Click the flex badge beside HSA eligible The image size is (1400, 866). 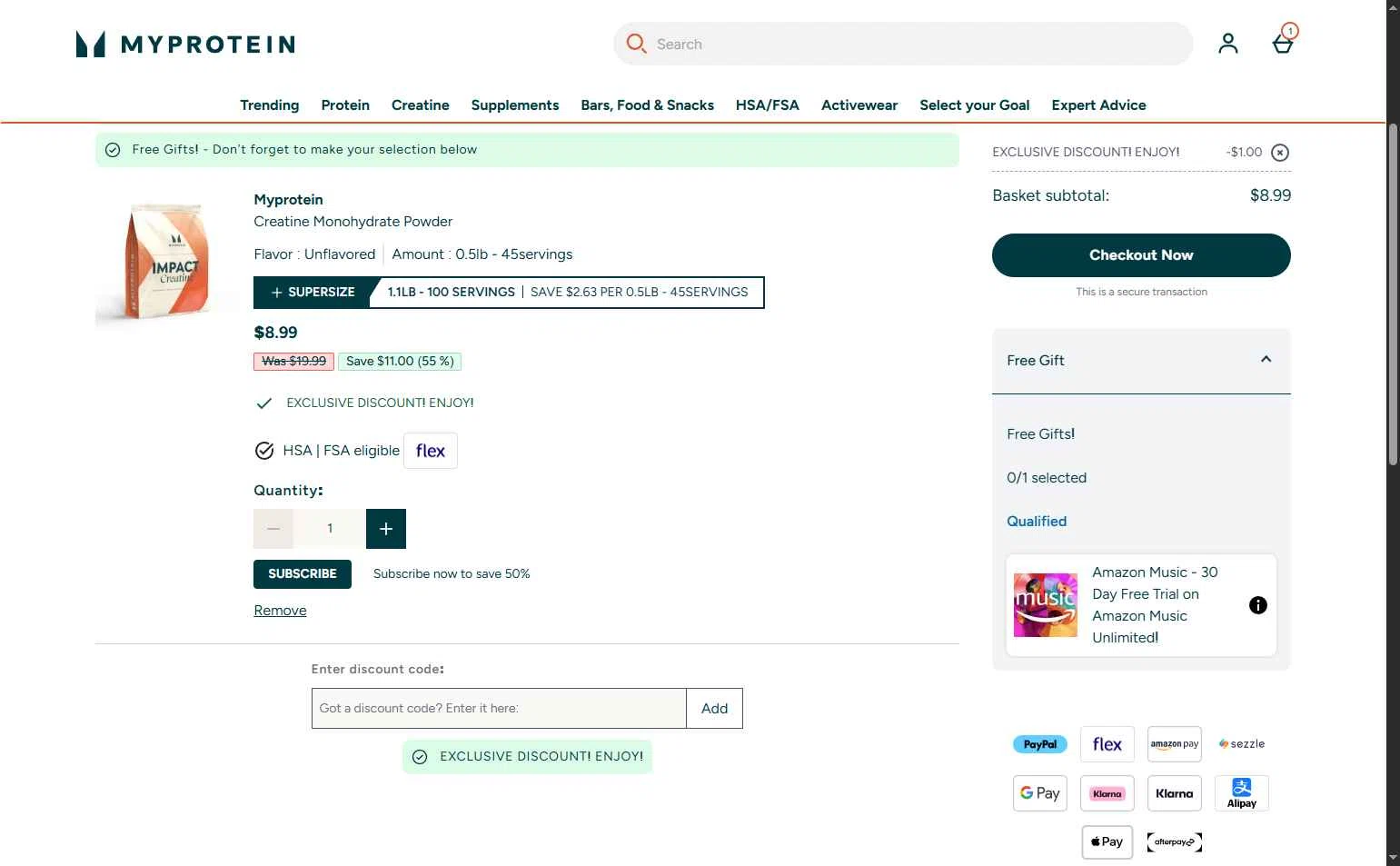(x=431, y=451)
